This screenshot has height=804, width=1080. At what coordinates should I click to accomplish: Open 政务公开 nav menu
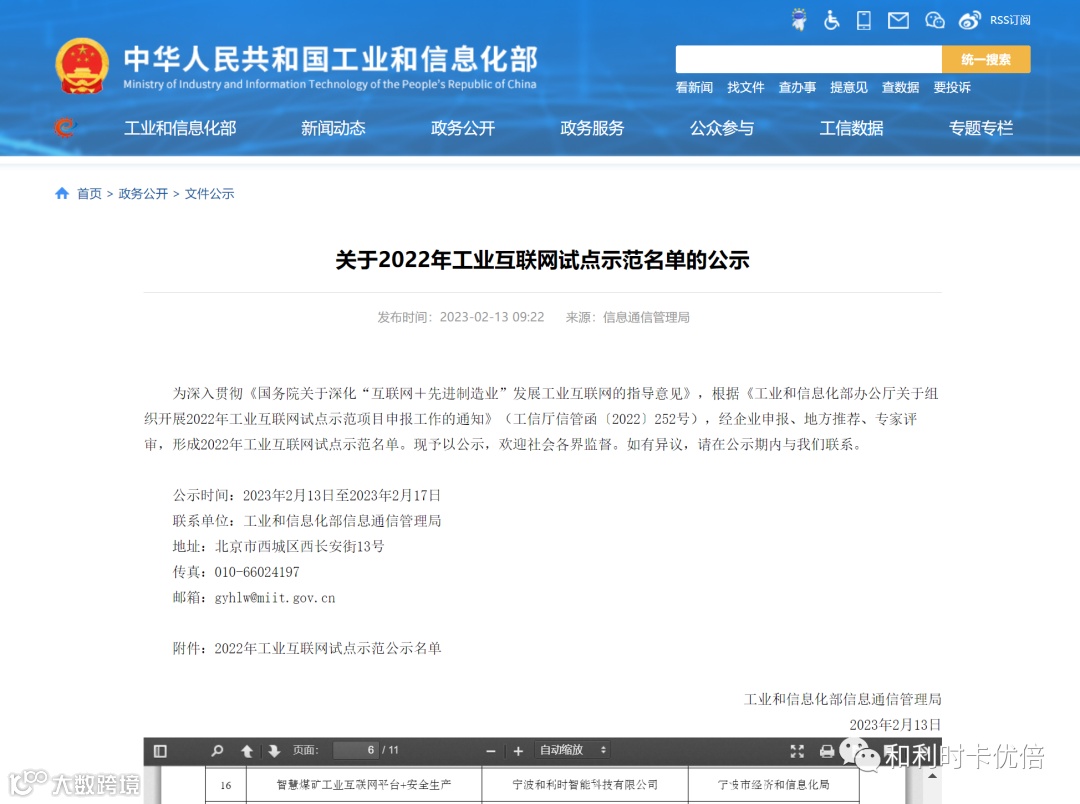[x=463, y=128]
